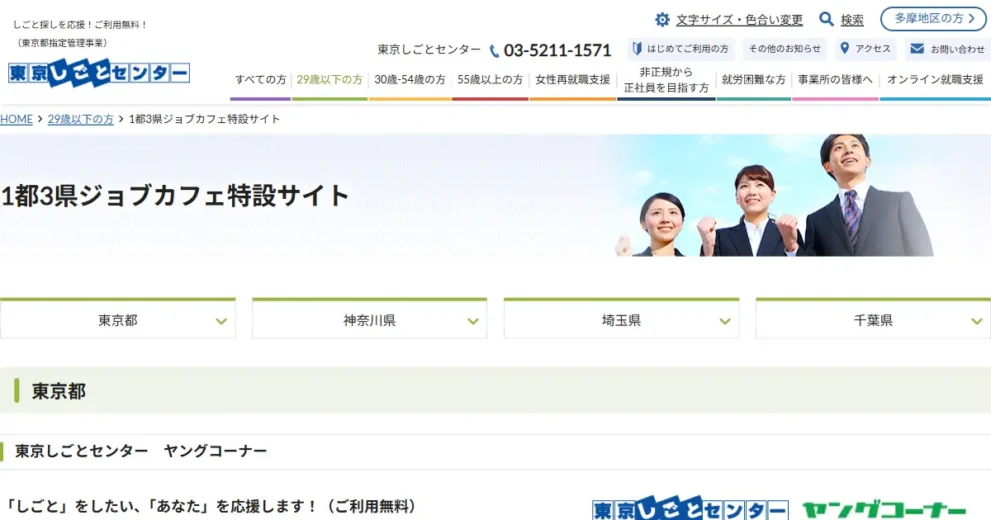This screenshot has height=520, width=991.
Task: Click the hero banner photo of three workers
Action: (775, 195)
